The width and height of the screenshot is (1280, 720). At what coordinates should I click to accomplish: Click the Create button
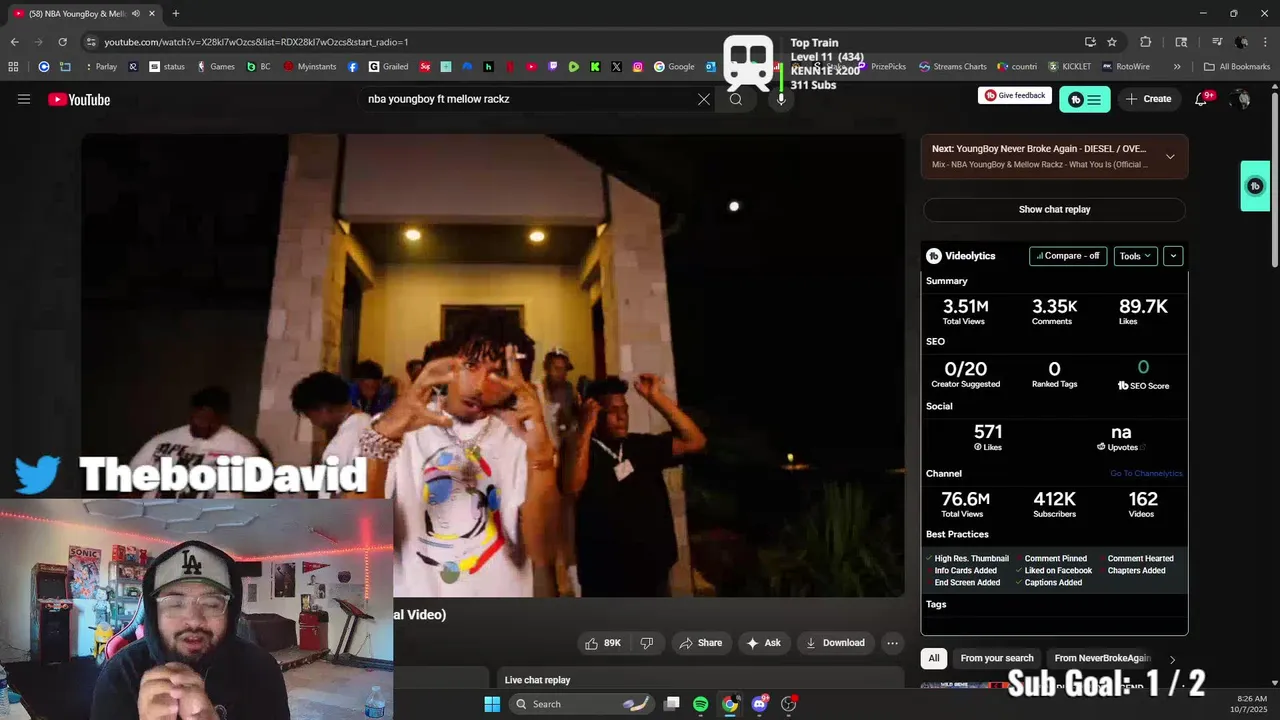click(1148, 99)
